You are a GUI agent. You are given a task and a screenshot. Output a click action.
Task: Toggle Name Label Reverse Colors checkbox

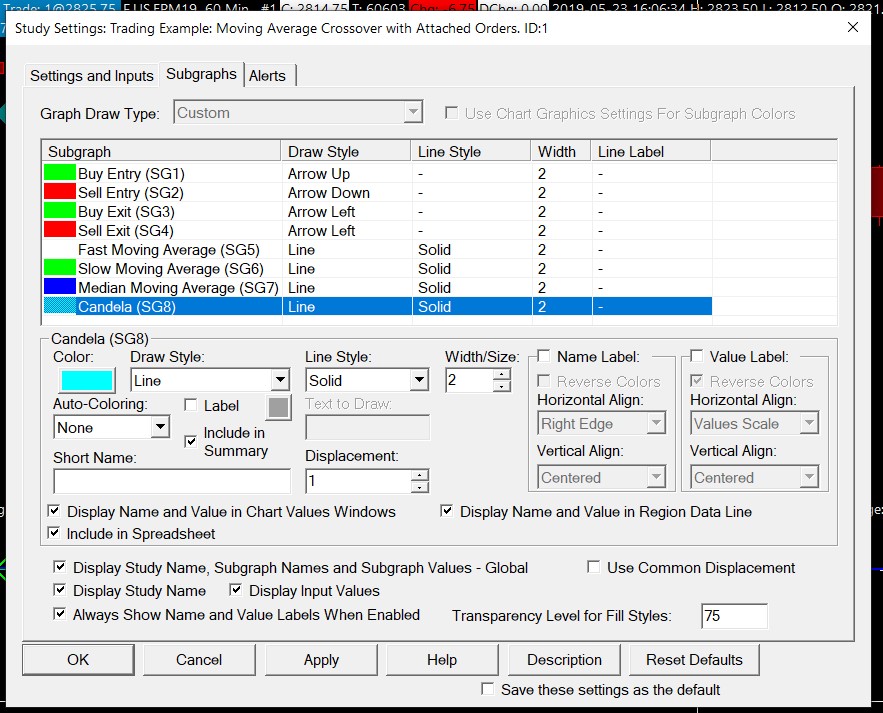point(543,381)
